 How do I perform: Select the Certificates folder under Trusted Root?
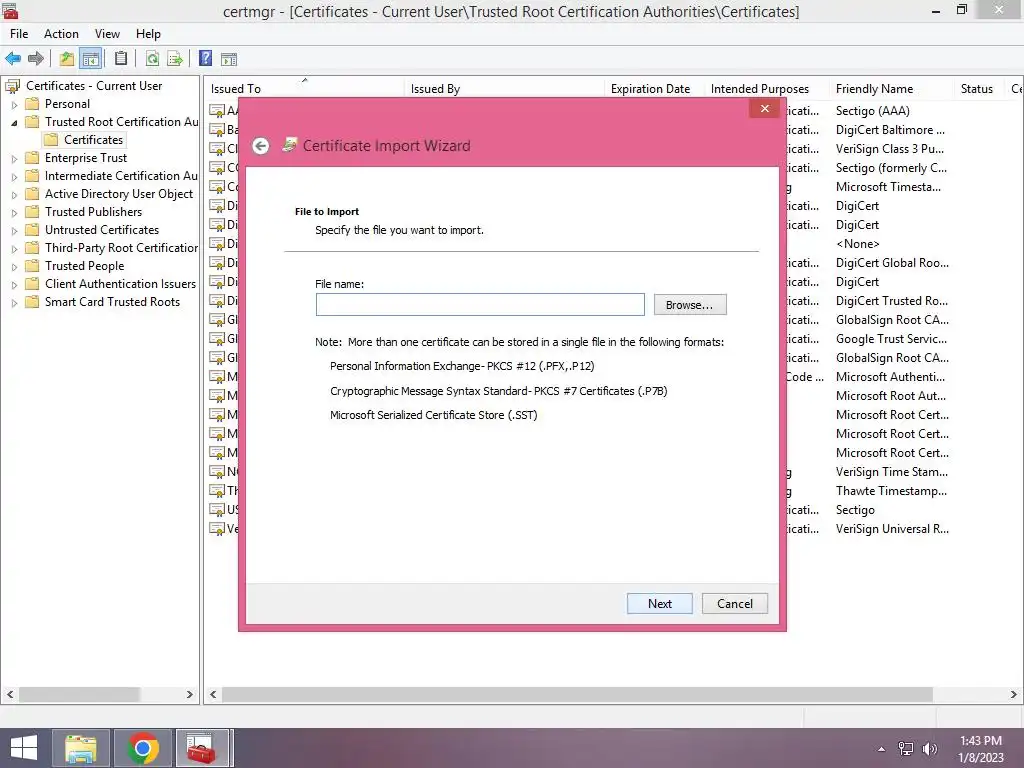coord(84,140)
